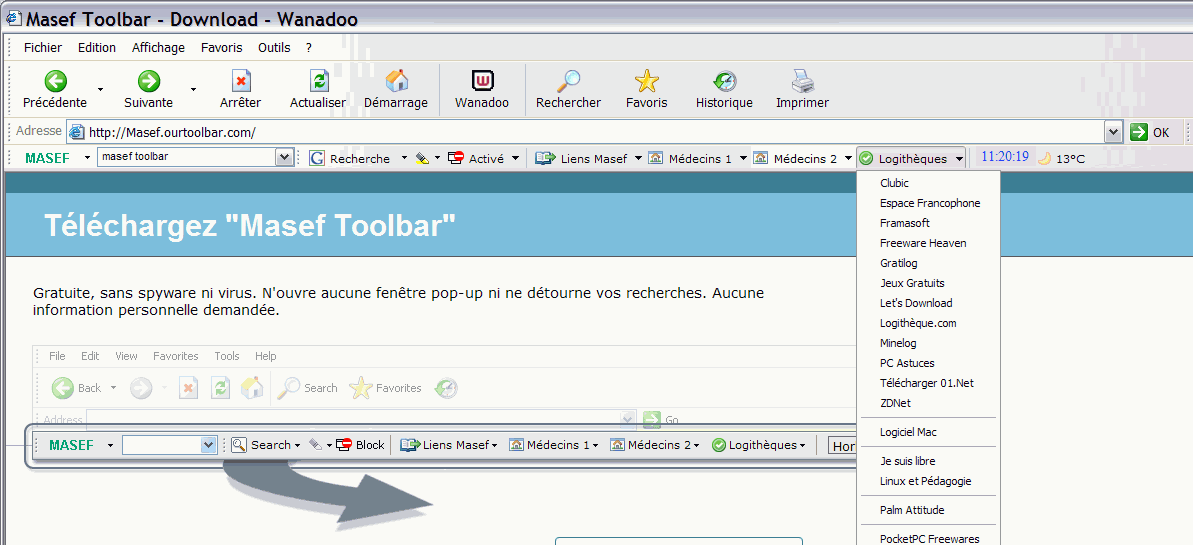Open Favoris star icon
The height and width of the screenshot is (545, 1193).
tap(647, 81)
